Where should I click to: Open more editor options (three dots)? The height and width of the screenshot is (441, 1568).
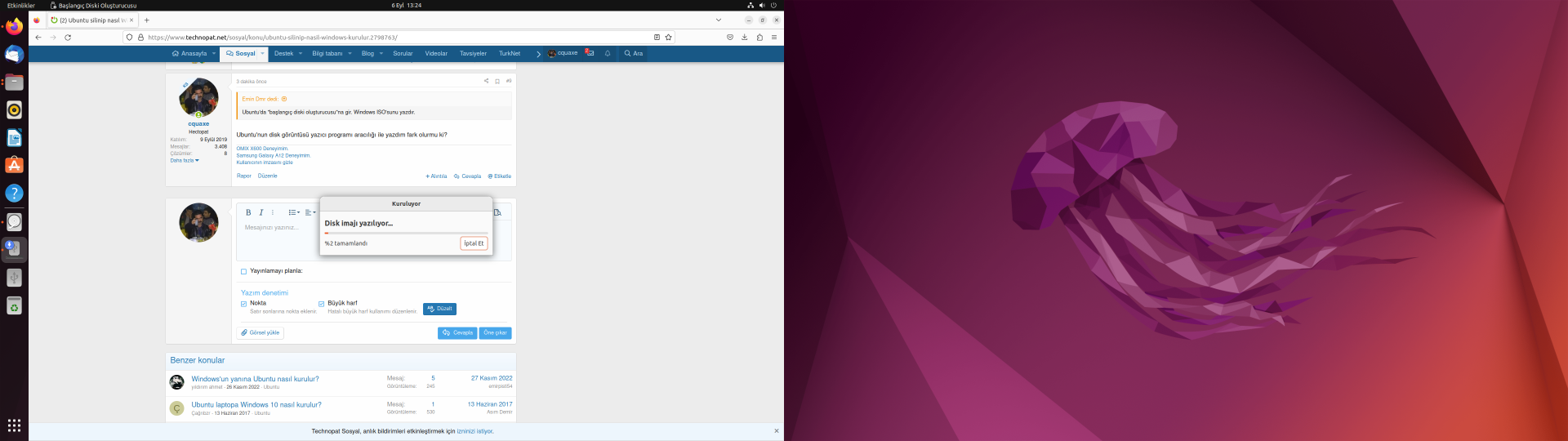[x=273, y=212]
